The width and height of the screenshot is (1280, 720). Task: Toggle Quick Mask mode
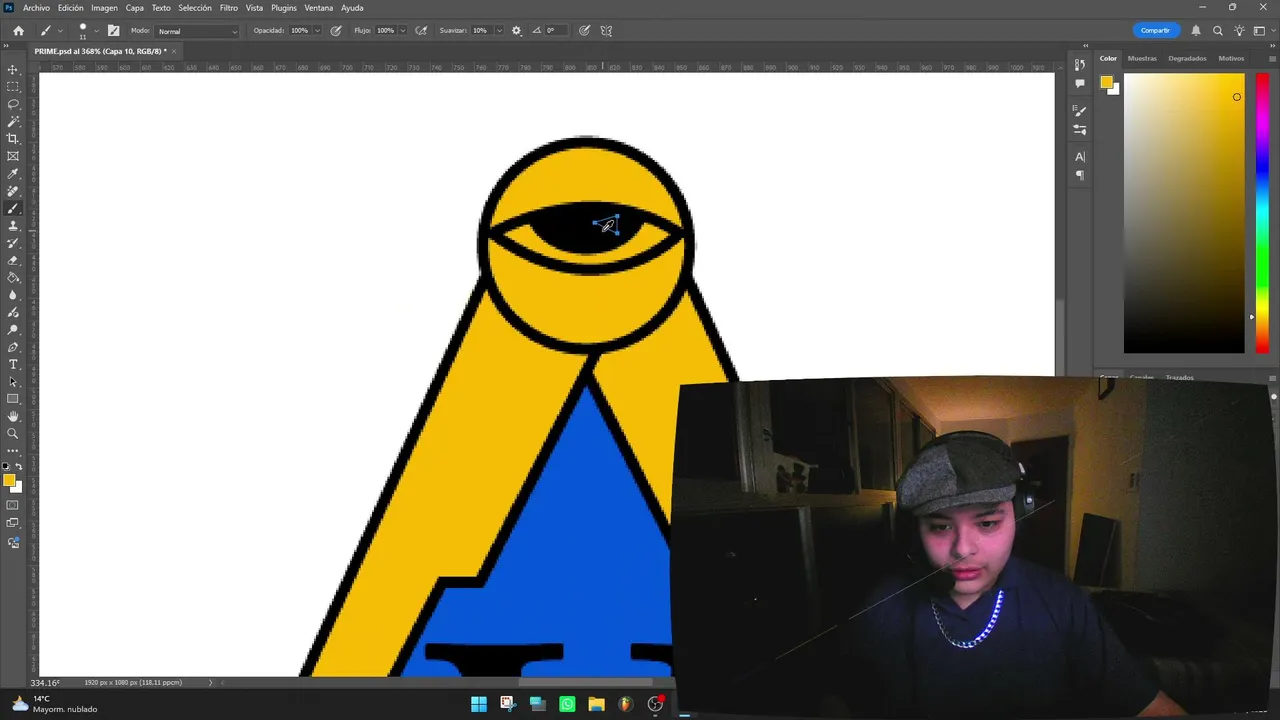[13, 505]
